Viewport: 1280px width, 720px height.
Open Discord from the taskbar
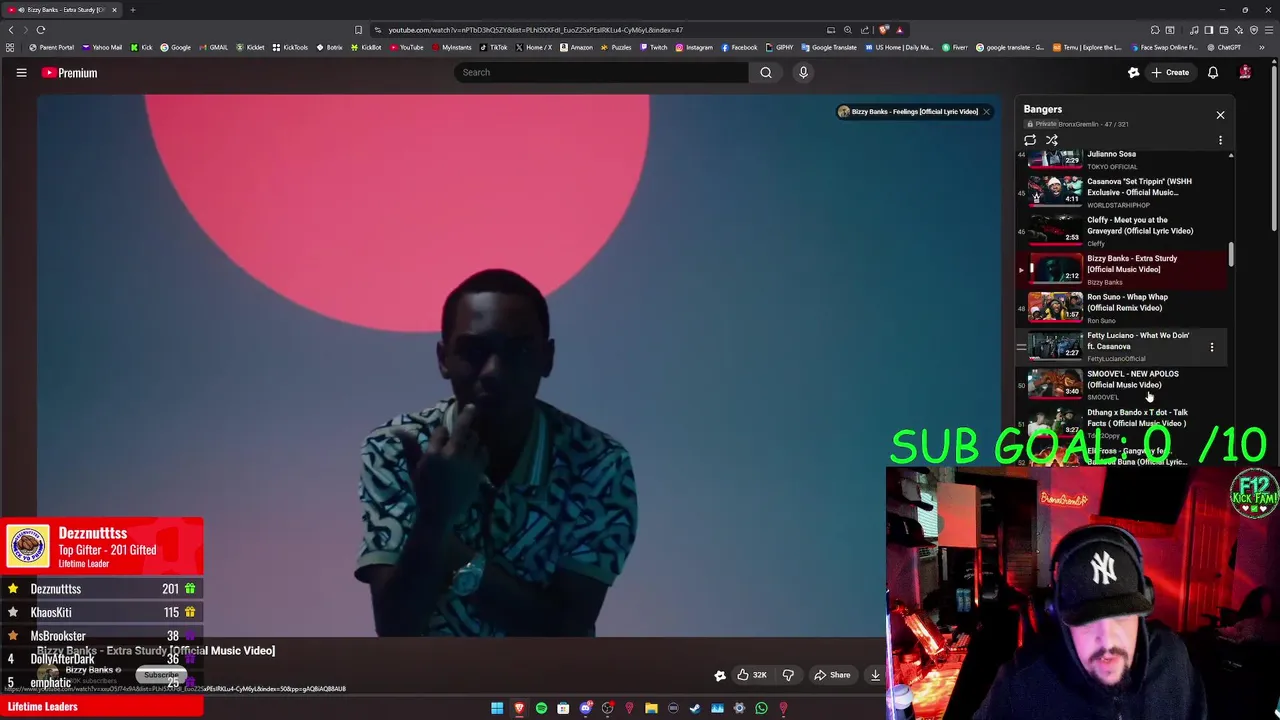[x=586, y=708]
